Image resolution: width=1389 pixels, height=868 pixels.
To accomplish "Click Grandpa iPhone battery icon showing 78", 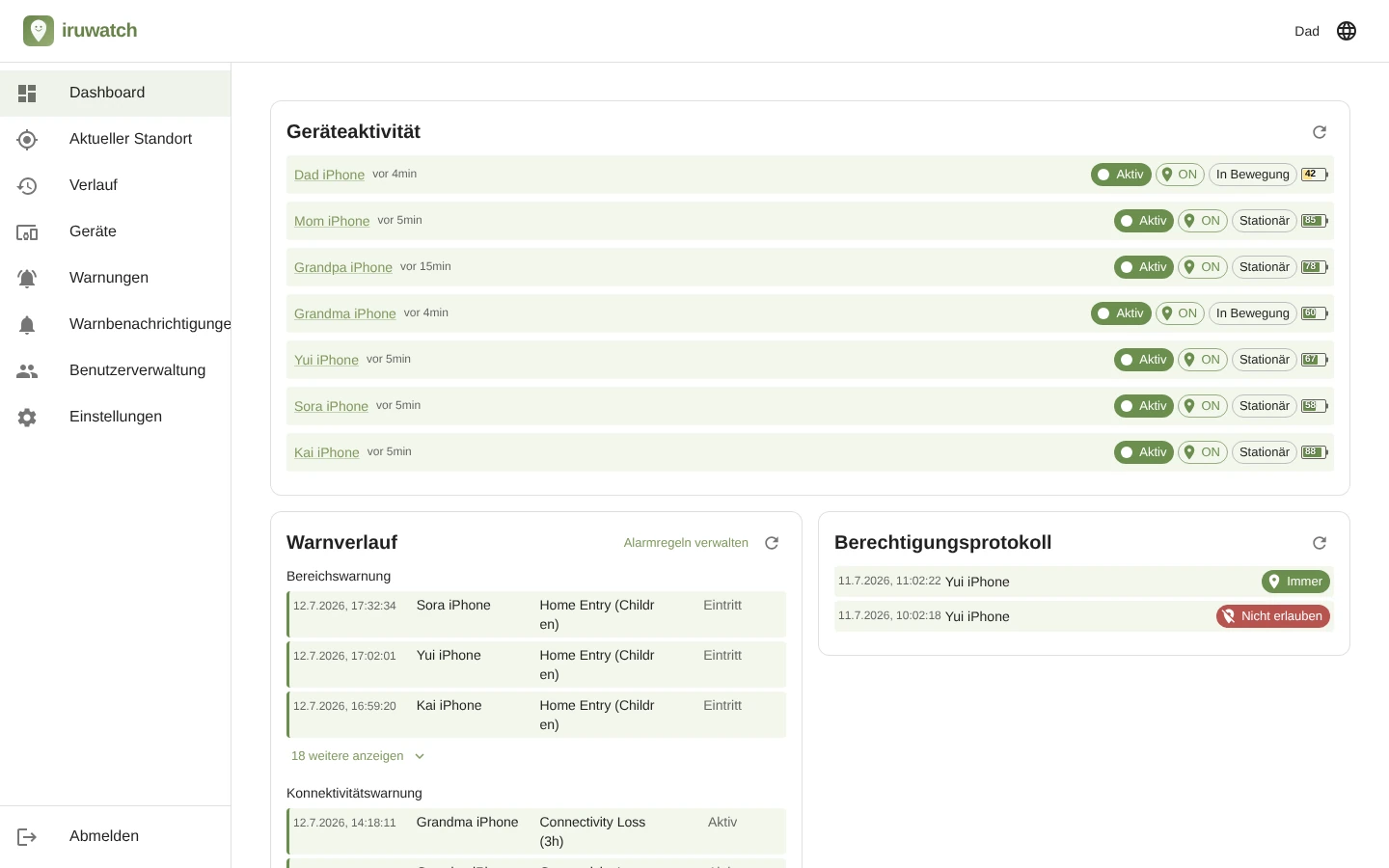I will 1315,267.
